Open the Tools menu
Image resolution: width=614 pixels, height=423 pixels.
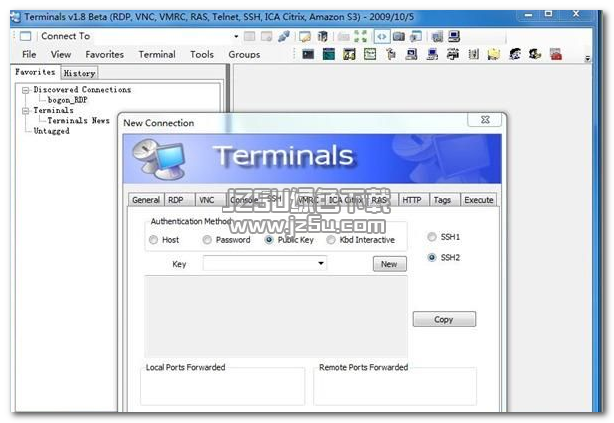click(202, 54)
